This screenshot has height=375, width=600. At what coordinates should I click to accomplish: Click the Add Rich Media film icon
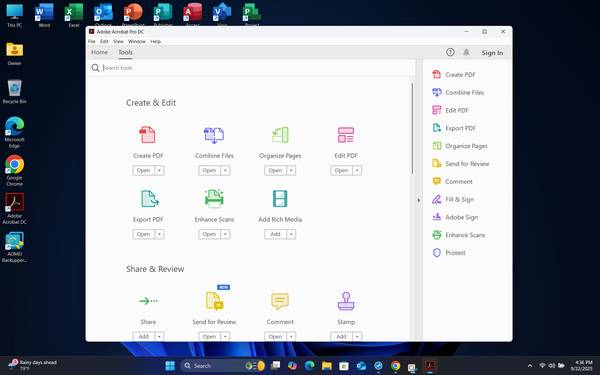(280, 199)
